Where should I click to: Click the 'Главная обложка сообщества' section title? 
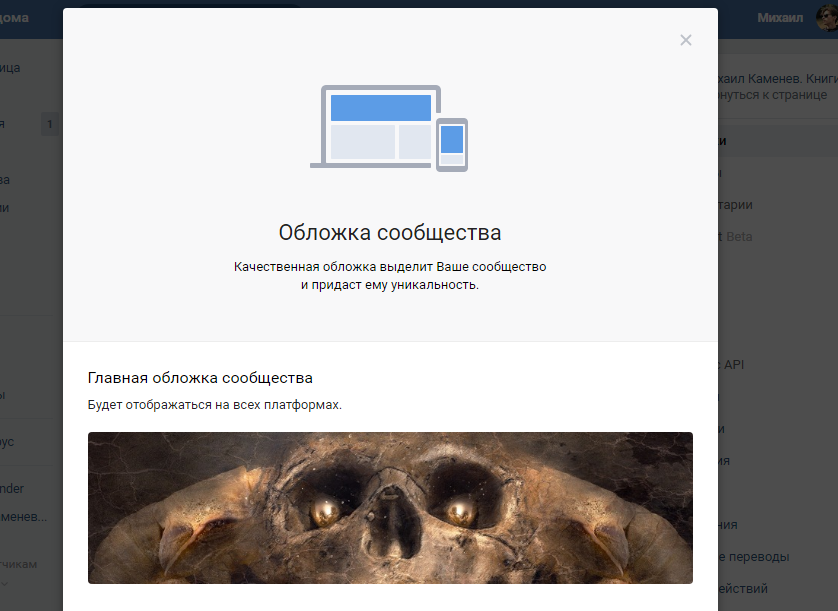[200, 378]
